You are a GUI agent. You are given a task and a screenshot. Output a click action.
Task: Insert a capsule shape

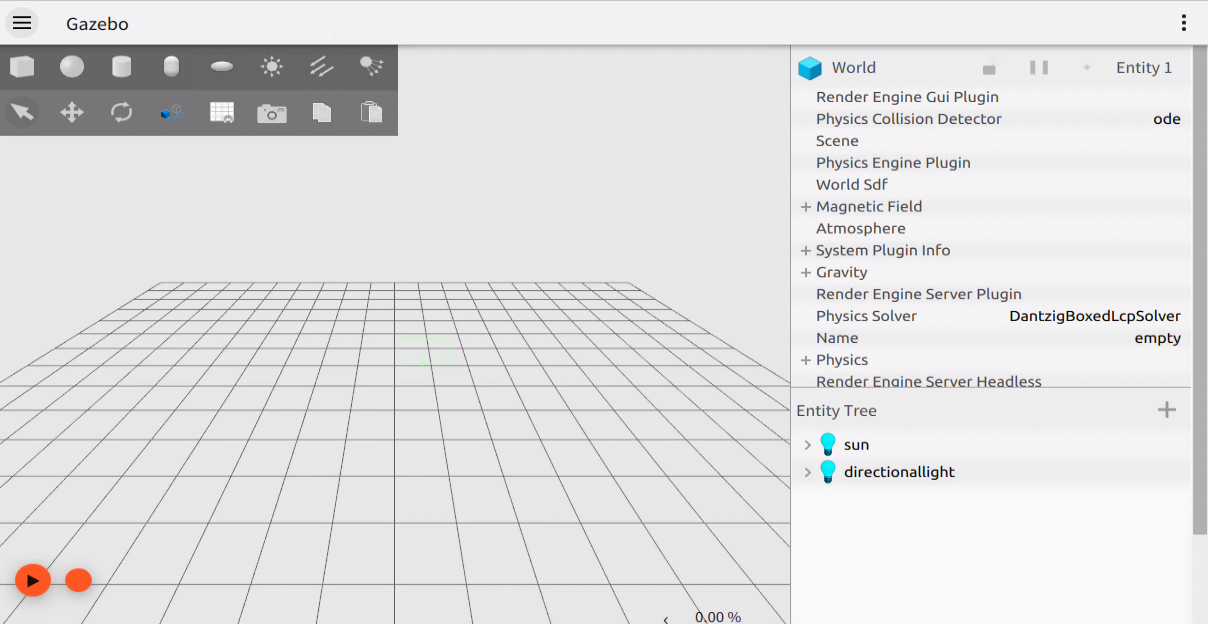coord(172,67)
